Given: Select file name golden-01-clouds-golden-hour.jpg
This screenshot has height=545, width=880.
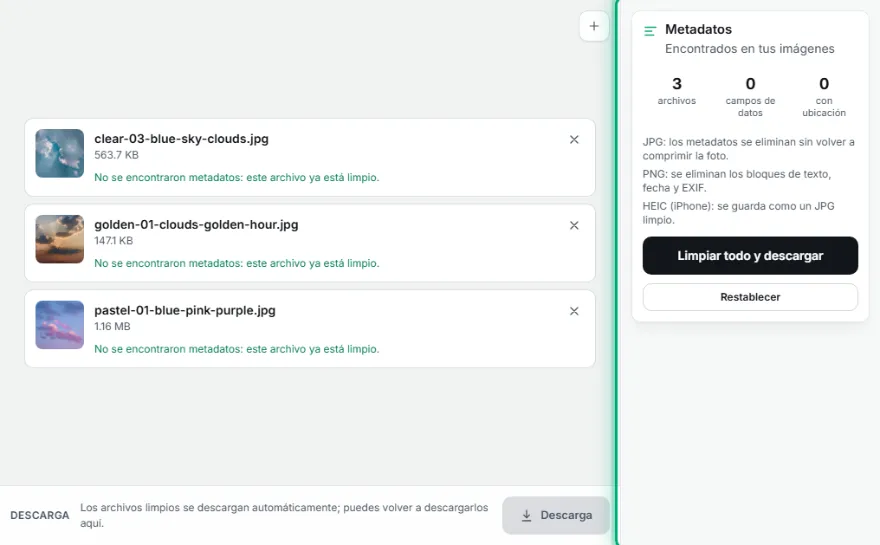Looking at the screenshot, I should coord(196,225).
